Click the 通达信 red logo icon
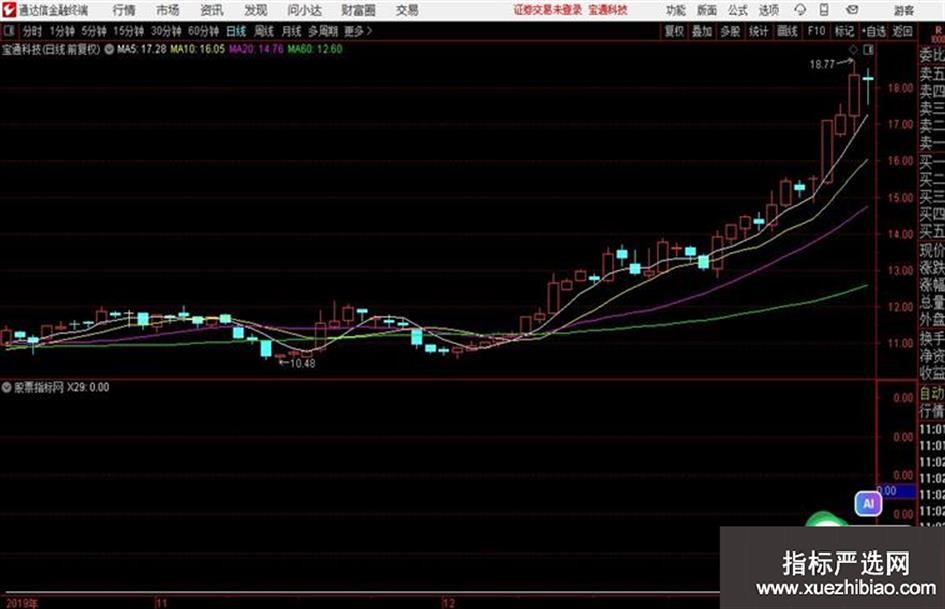Image resolution: width=945 pixels, height=609 pixels. tap(9, 10)
